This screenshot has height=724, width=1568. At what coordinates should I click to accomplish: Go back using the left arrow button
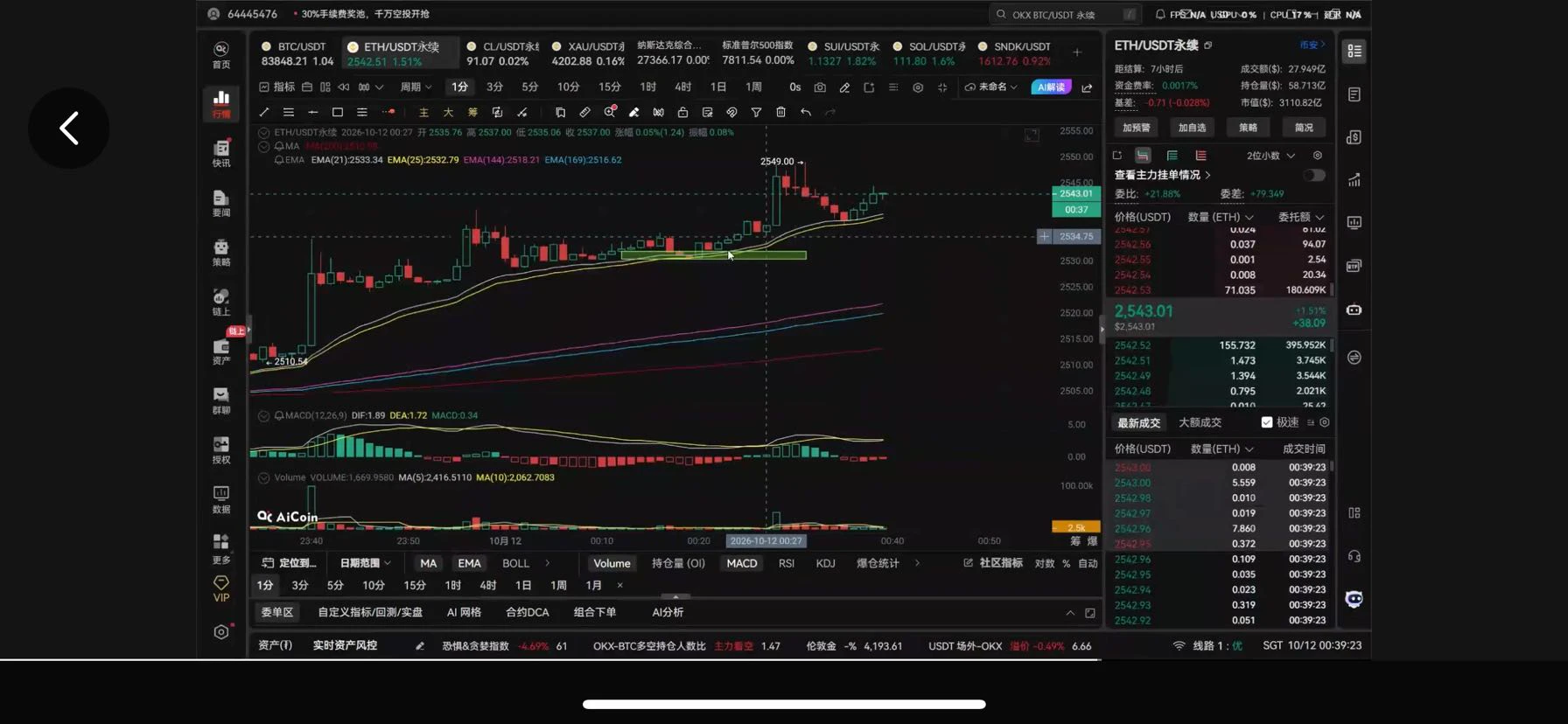point(69,129)
